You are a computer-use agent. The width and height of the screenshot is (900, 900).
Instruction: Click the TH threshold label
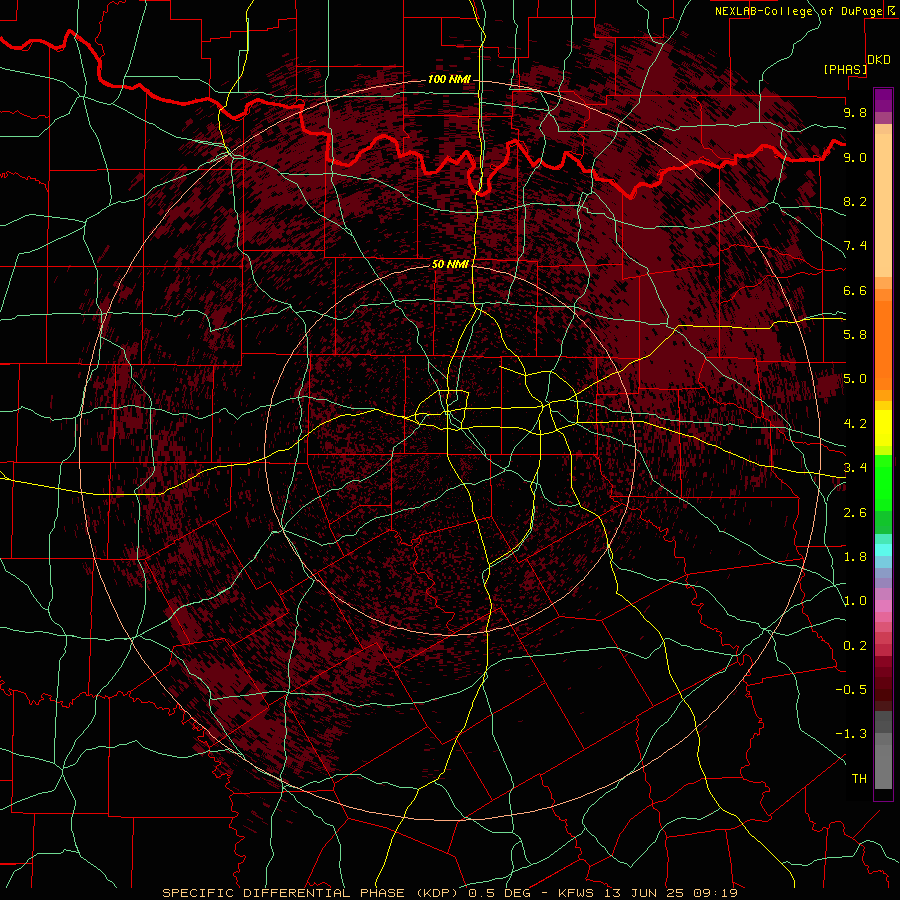[859, 779]
